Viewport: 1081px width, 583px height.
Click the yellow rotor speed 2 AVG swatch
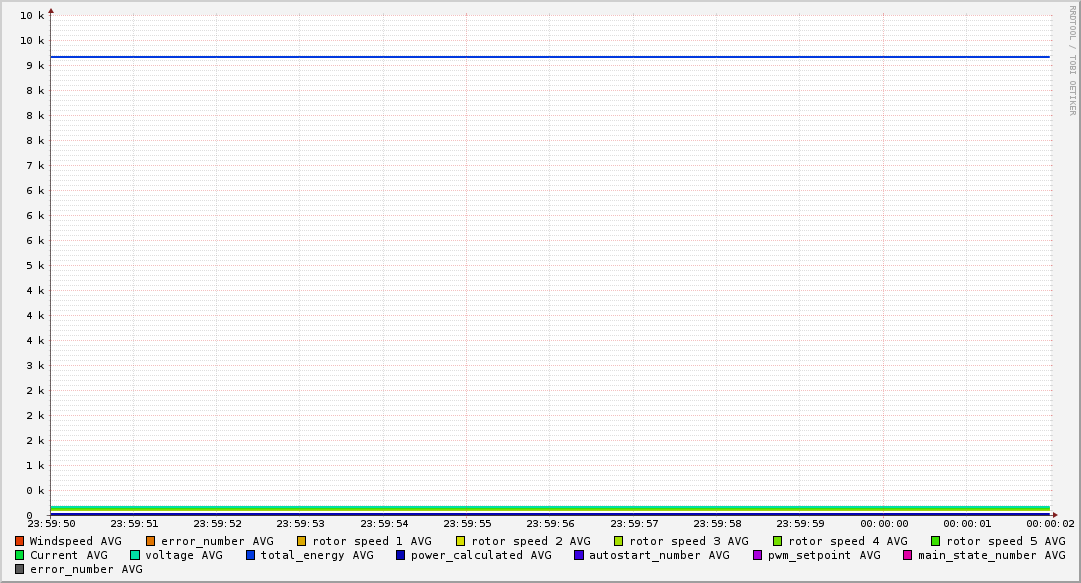tap(461, 541)
